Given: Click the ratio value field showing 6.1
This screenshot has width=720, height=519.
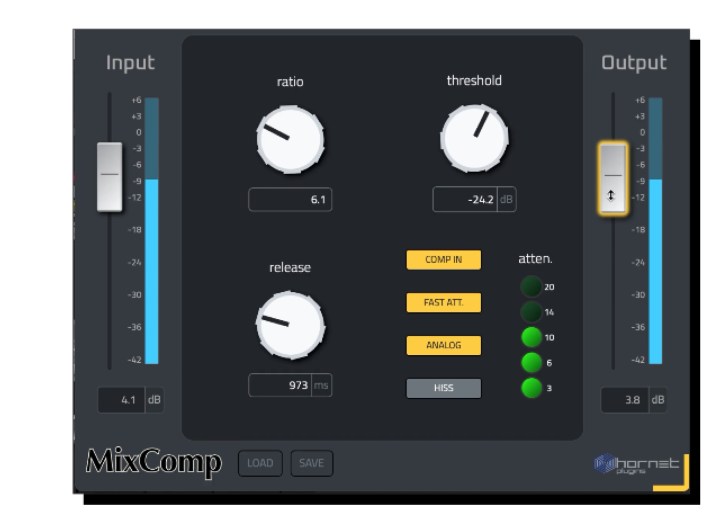Looking at the screenshot, I should pos(290,200).
